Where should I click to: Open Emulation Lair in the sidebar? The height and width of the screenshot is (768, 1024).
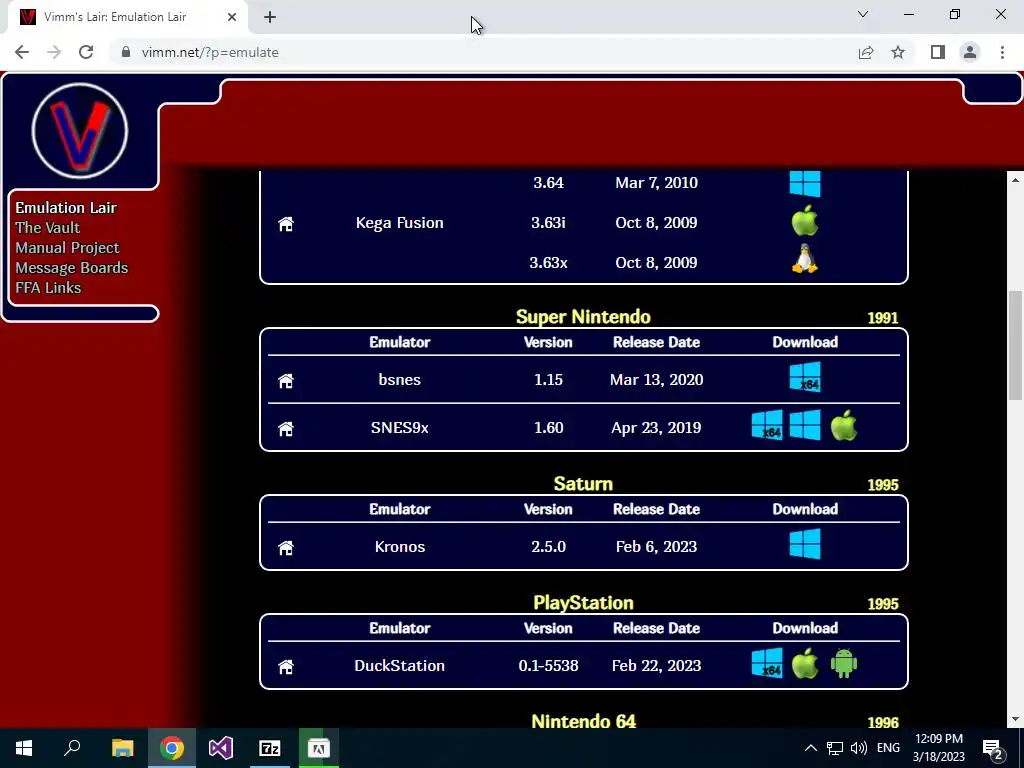[x=66, y=208]
